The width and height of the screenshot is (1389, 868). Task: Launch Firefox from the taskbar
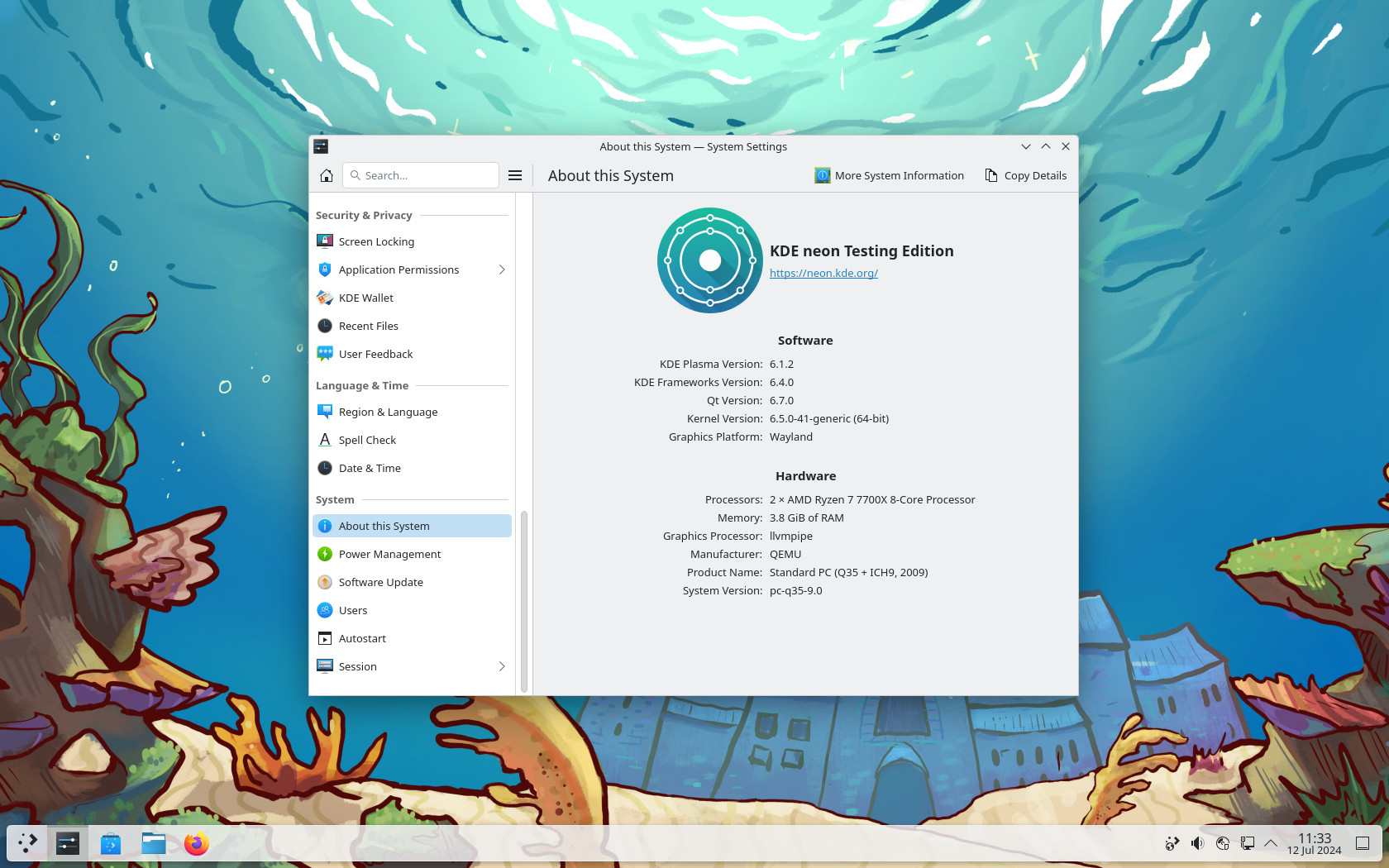point(197,843)
